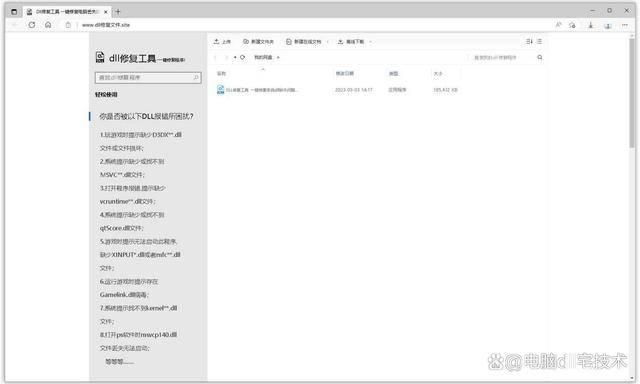Image resolution: width=640 pixels, height=384 pixels.
Task: Click the scrollbar up arrow
Action: 632,35
